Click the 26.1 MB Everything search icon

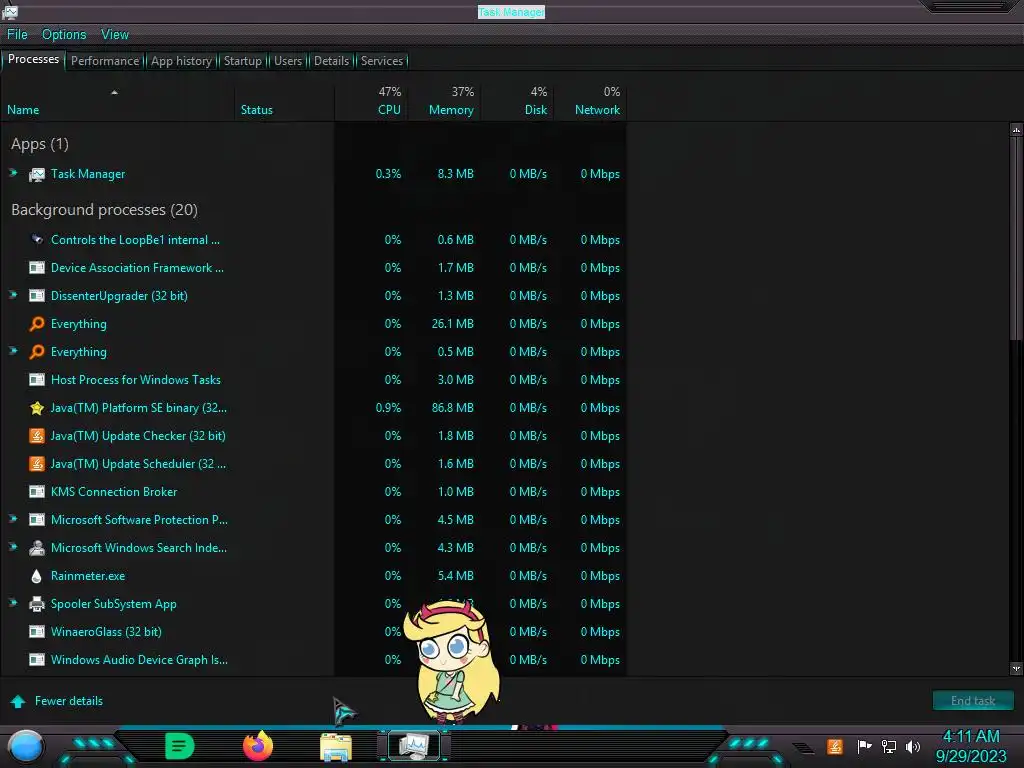[x=37, y=324]
